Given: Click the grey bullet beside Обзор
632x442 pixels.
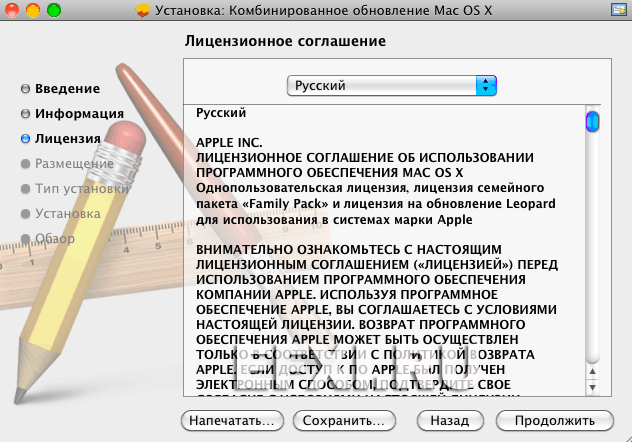Looking at the screenshot, I should click(25, 238).
